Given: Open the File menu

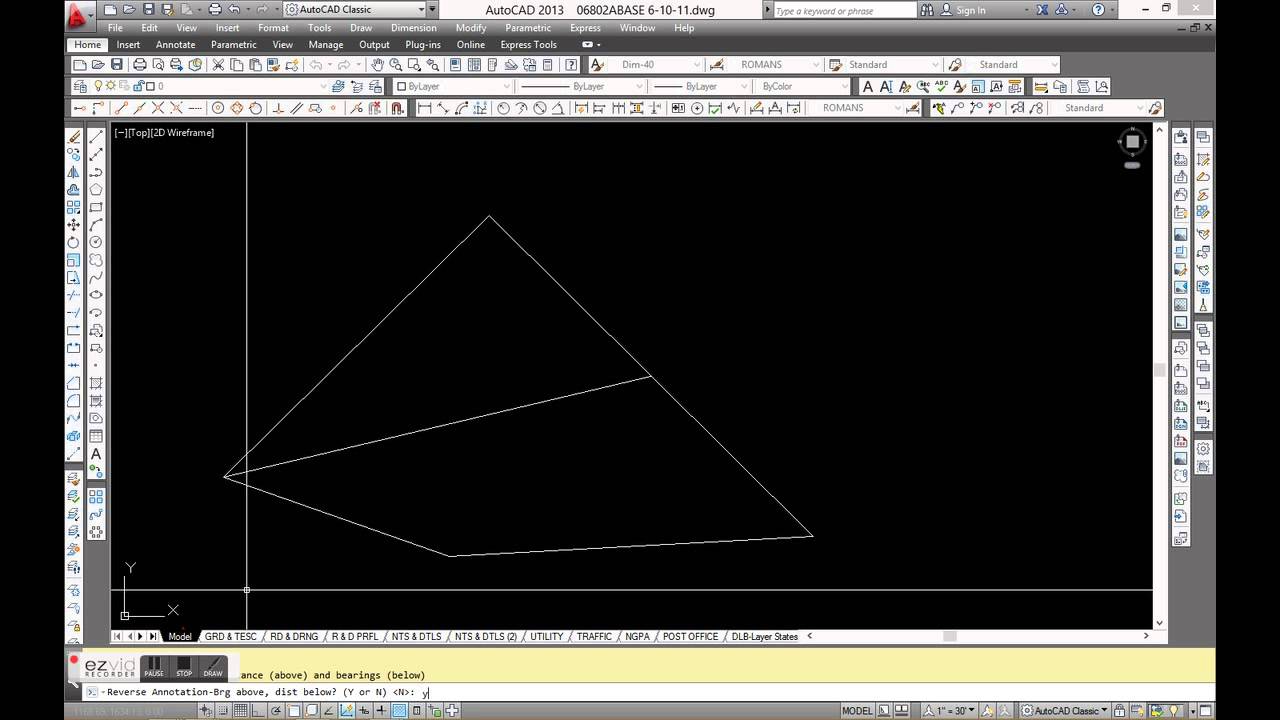Looking at the screenshot, I should tap(115, 28).
